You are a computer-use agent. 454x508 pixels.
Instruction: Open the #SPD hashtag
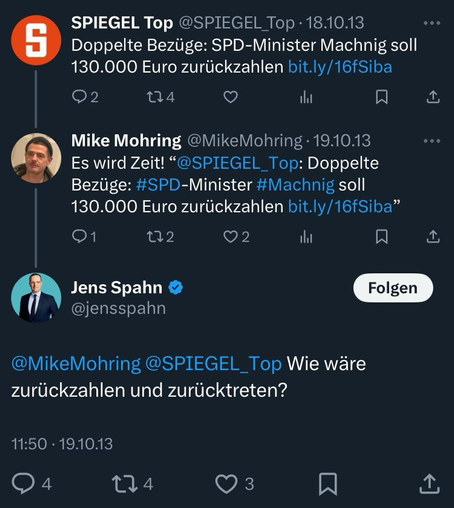158,185
